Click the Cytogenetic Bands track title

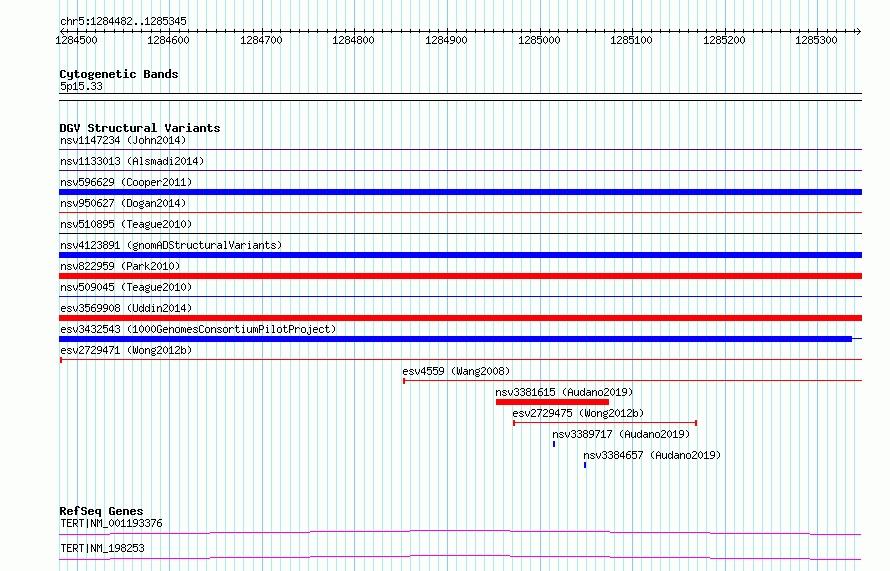pos(119,74)
